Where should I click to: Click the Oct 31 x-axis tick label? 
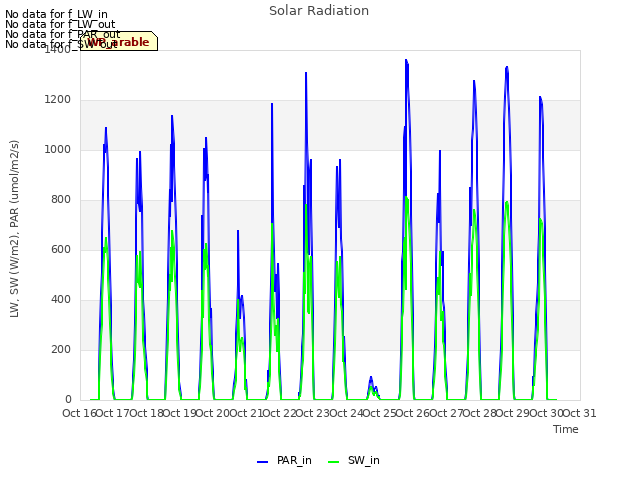pyautogui.click(x=579, y=413)
